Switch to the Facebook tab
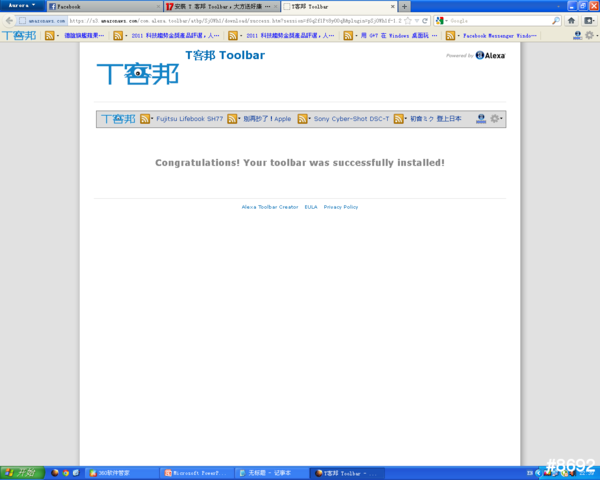 coord(104,7)
